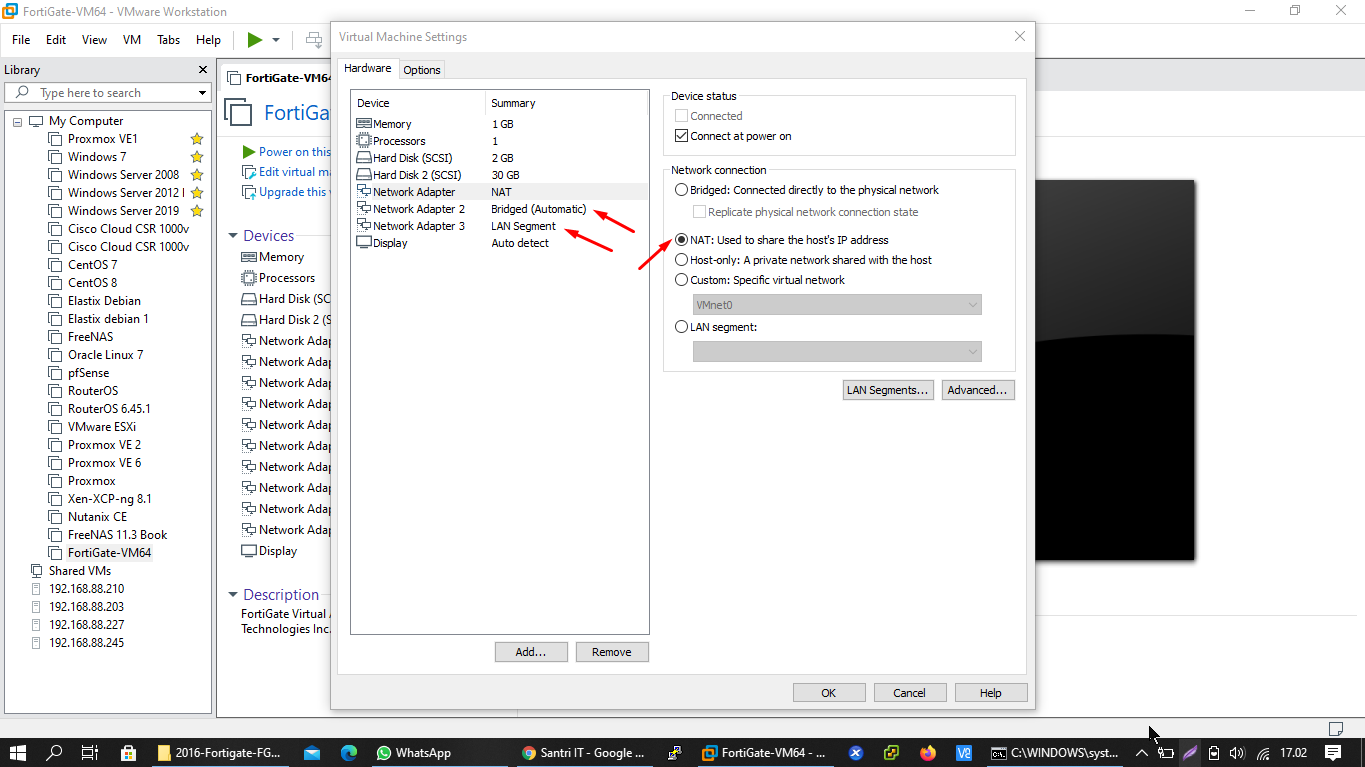Select Hard Disk (SCSI) 2 GB entry

pyautogui.click(x=500, y=158)
